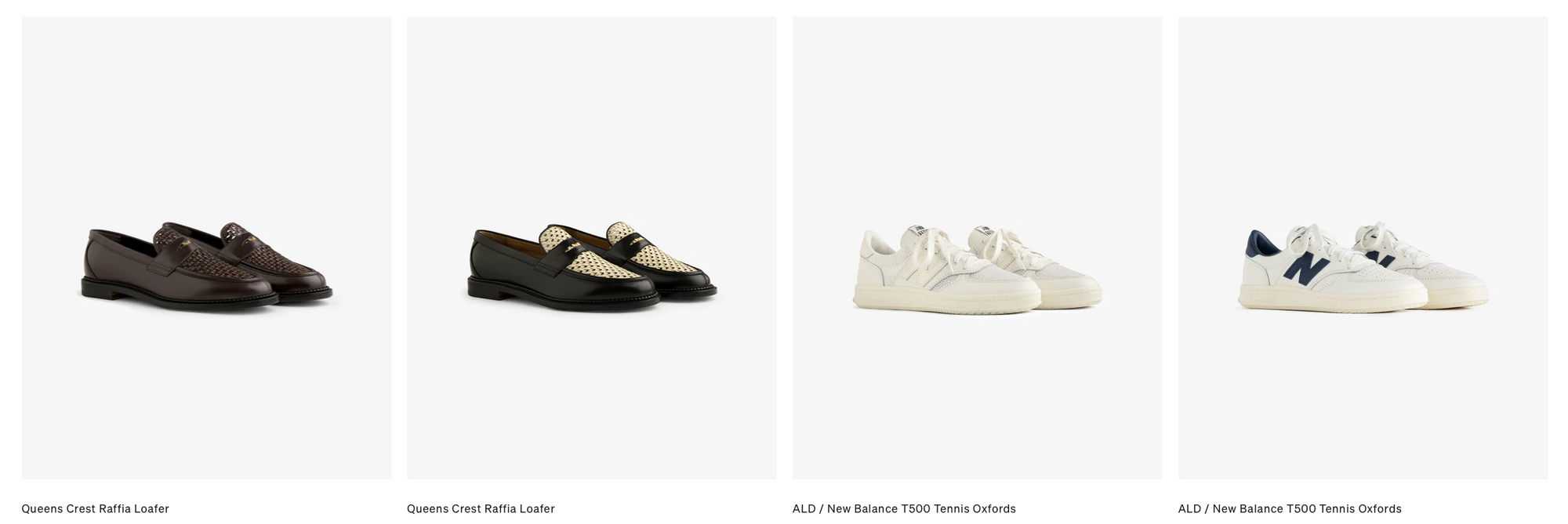Open the navy-logo T500 Tennis Oxfords image
The image size is (1568, 524).
1363,248
